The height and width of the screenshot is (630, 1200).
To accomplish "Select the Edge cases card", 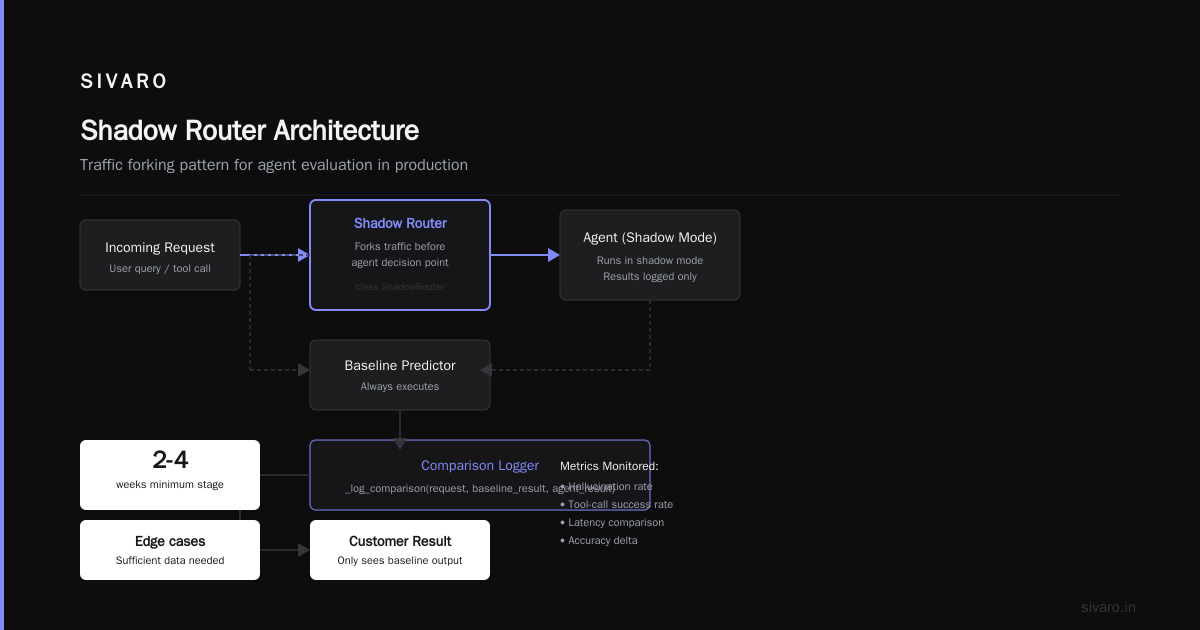I will coord(170,550).
